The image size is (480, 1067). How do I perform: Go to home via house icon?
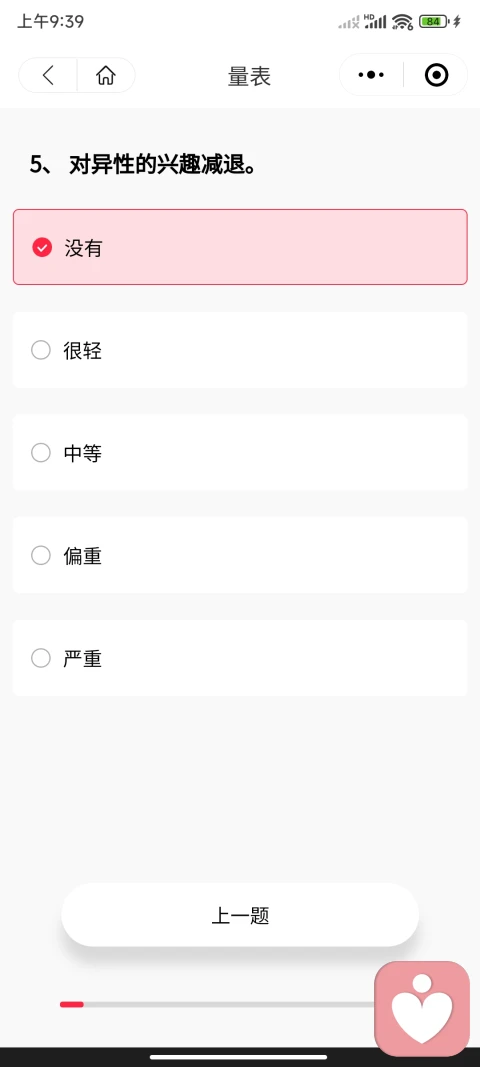(x=106, y=75)
